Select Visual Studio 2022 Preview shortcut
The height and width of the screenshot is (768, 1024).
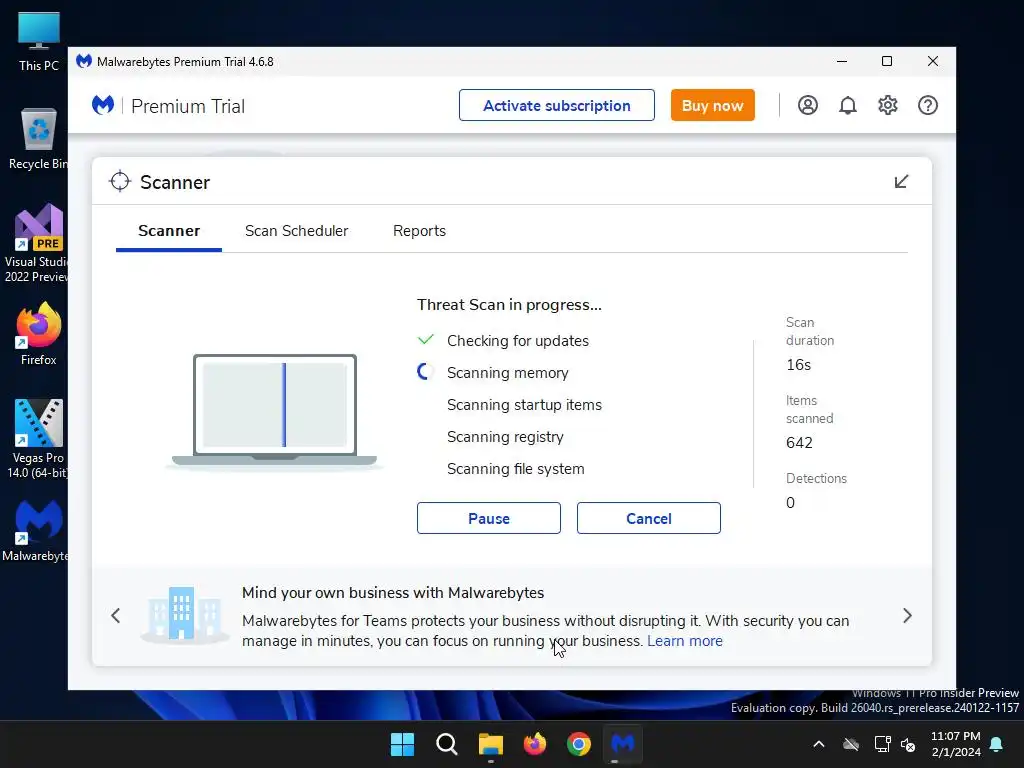[x=36, y=244]
